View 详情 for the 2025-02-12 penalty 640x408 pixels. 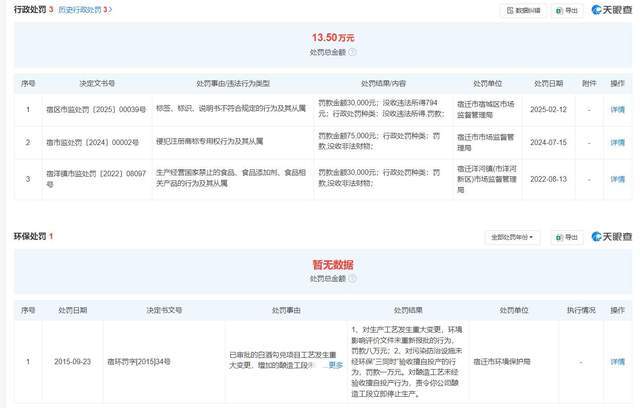(x=617, y=109)
